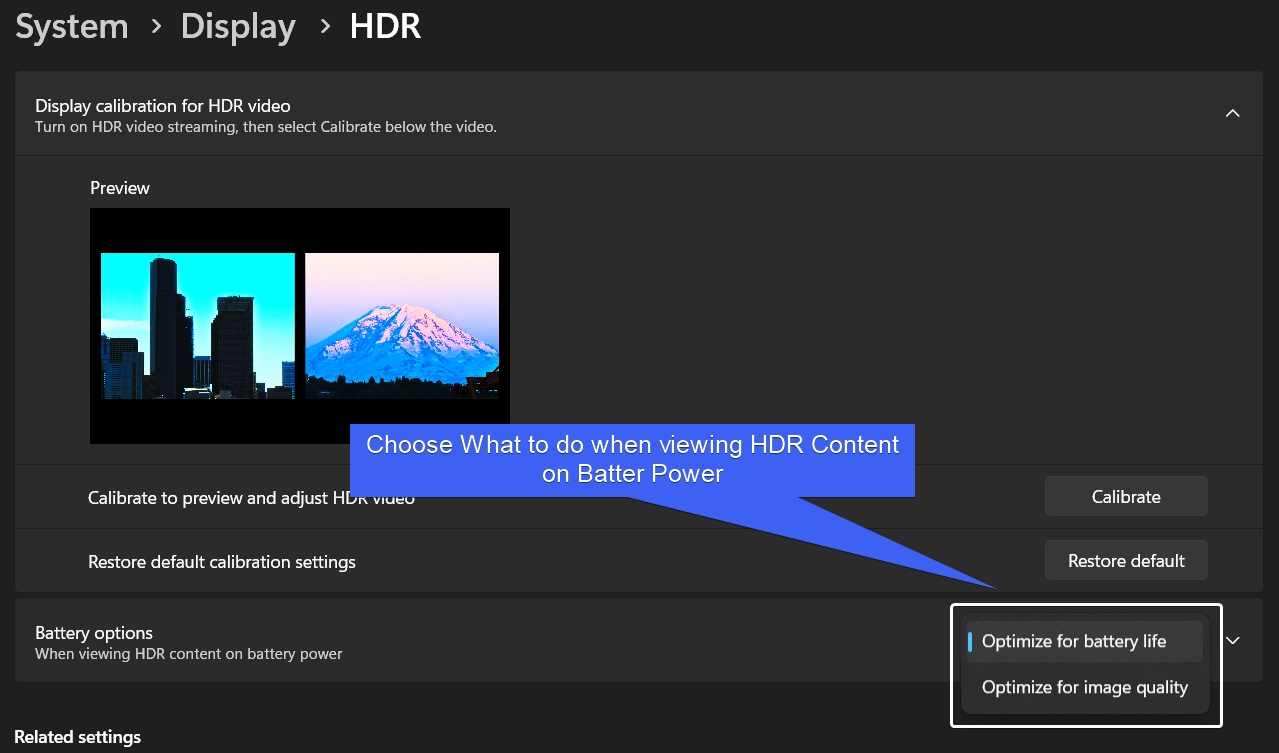Click the Related settings heading
This screenshot has height=753, width=1279.
pos(78,737)
